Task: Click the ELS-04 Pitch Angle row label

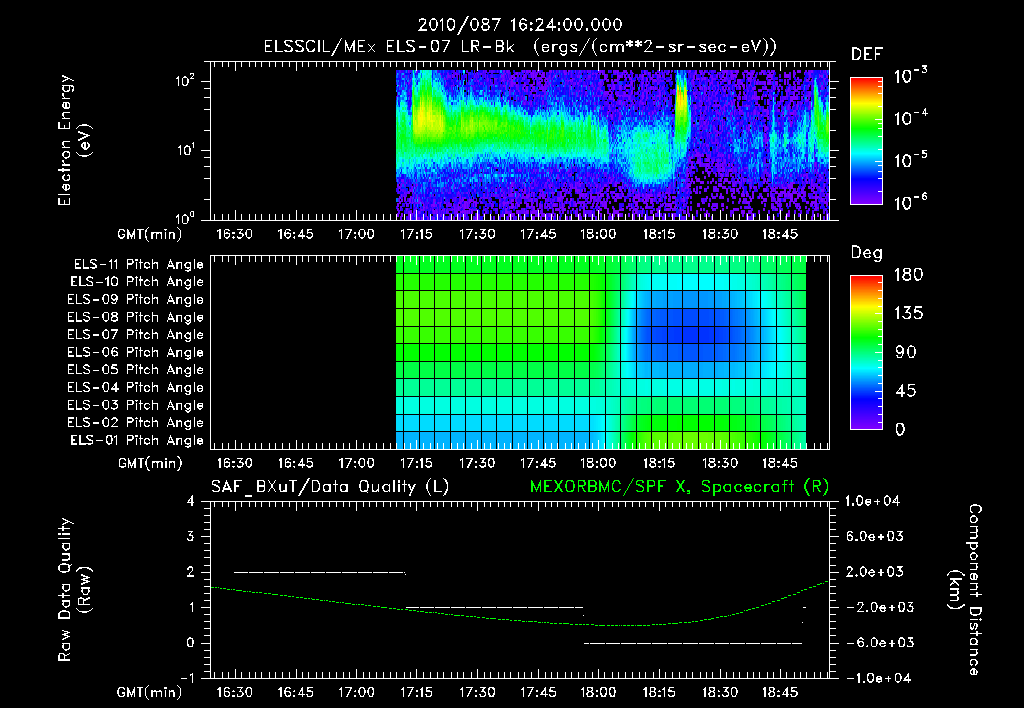Action: click(x=135, y=388)
